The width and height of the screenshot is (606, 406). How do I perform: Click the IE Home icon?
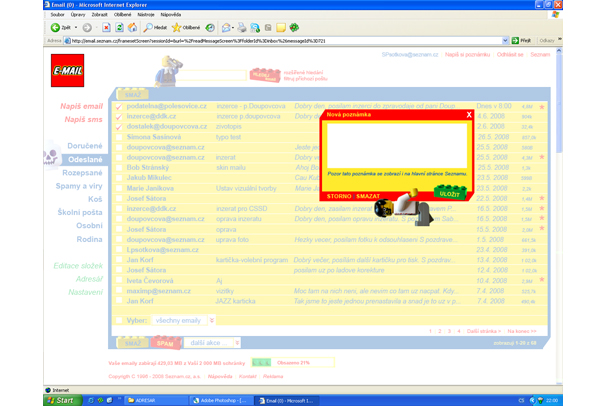pos(133,28)
